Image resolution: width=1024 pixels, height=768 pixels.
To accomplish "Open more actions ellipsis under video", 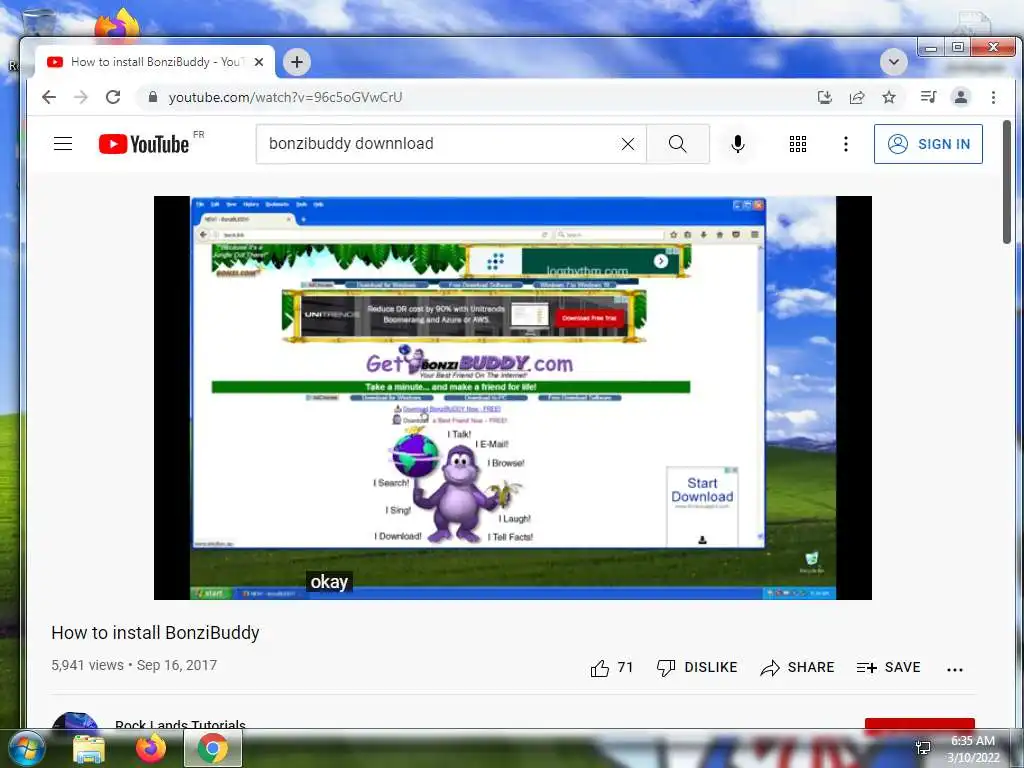I will point(955,669).
